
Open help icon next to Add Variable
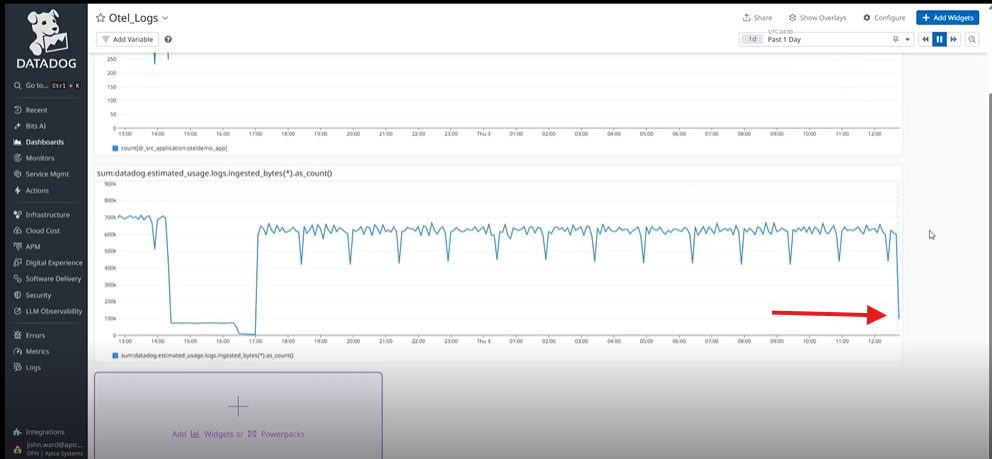(x=168, y=39)
